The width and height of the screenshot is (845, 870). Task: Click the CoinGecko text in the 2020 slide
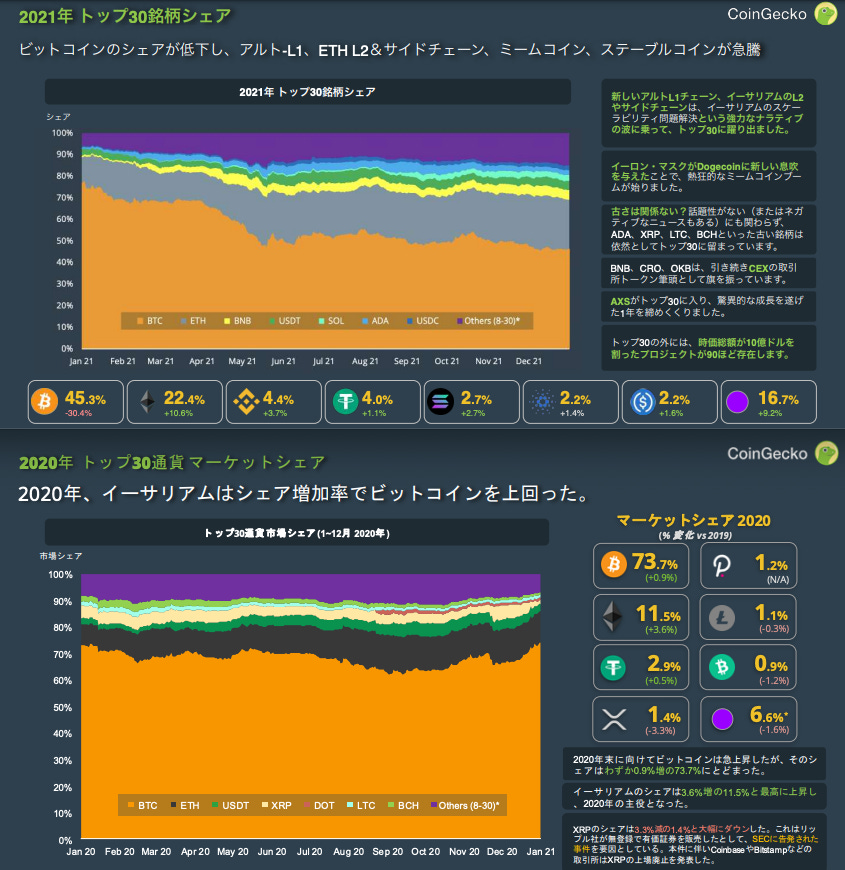[x=767, y=453]
